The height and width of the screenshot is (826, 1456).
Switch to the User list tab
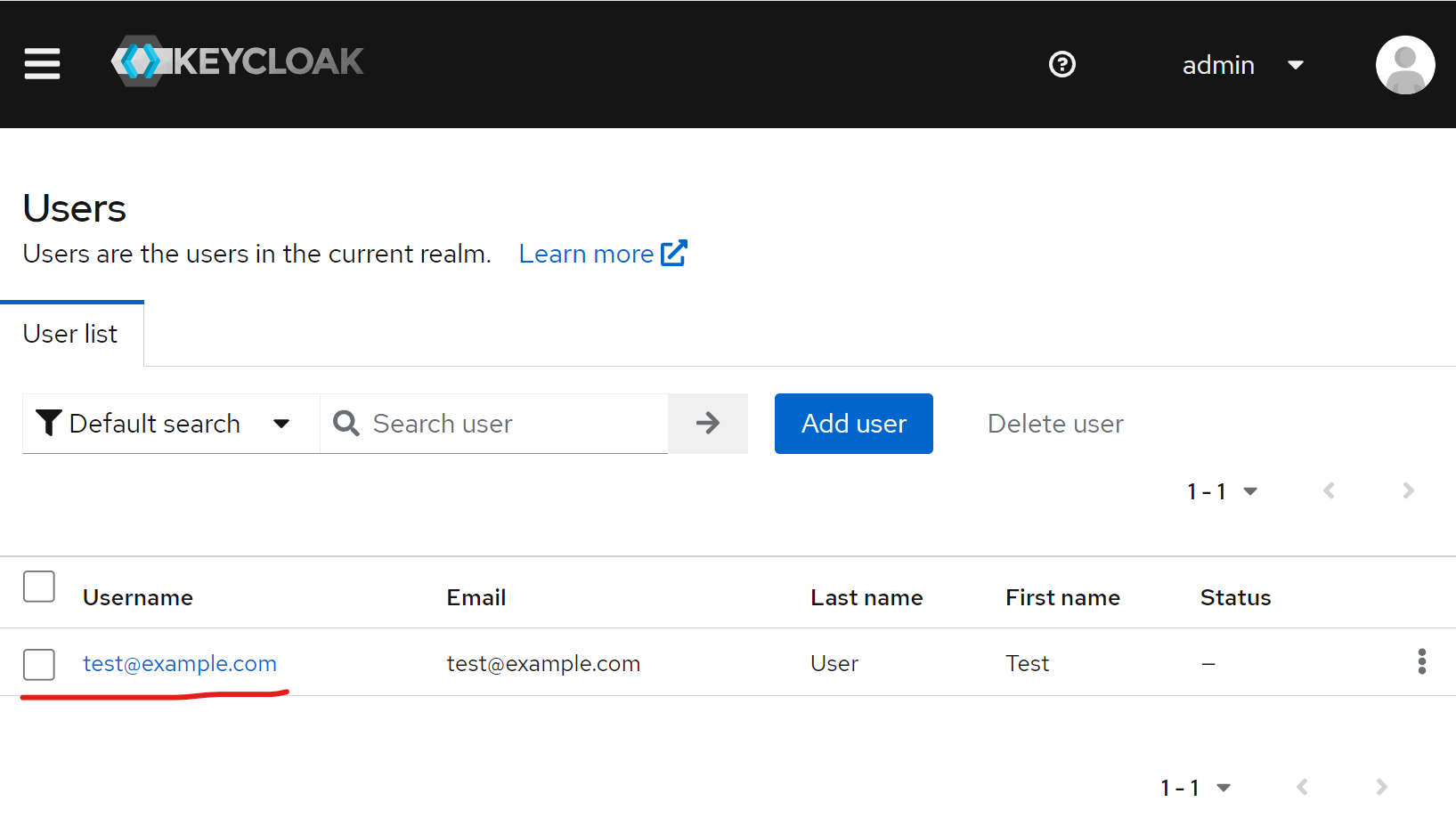(x=69, y=334)
